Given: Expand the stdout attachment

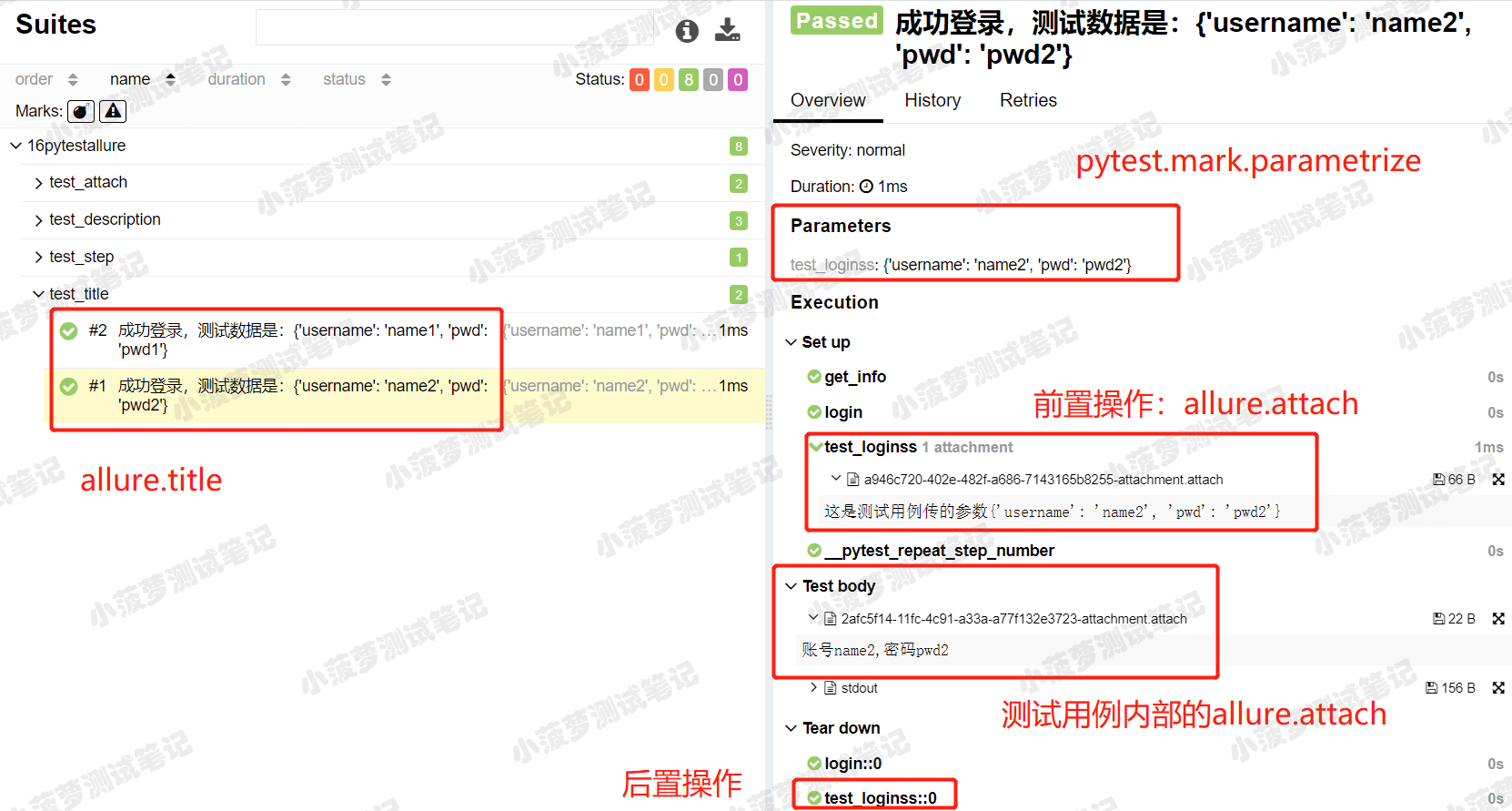Looking at the screenshot, I should click(x=813, y=687).
